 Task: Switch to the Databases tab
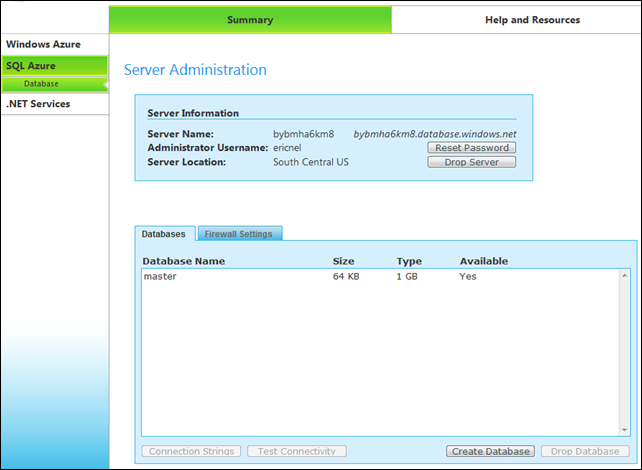click(164, 234)
